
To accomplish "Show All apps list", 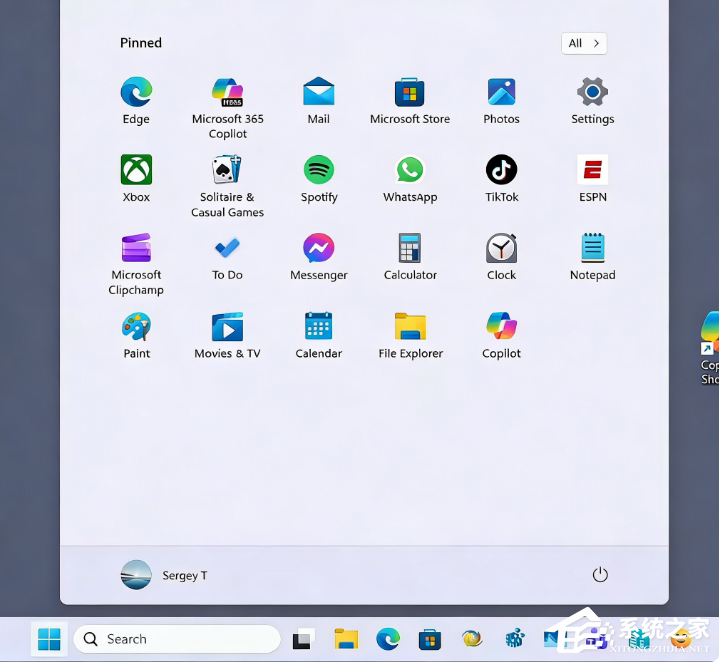I will (584, 43).
